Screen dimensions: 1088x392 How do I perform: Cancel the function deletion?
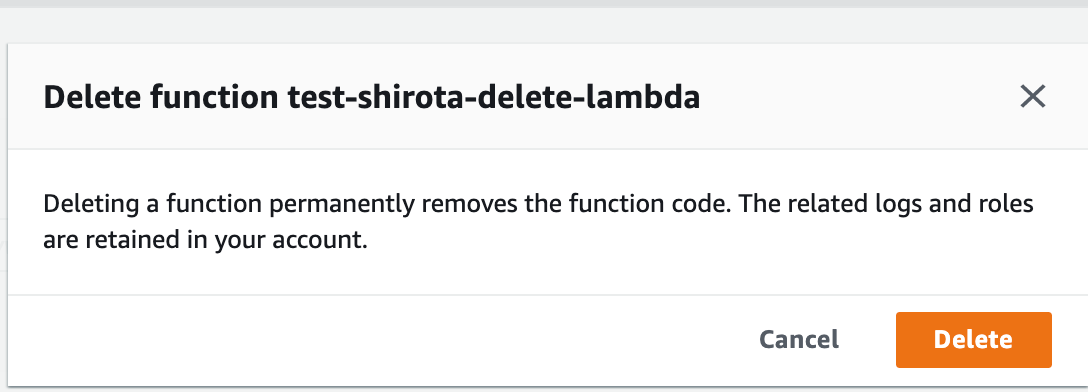coord(799,339)
